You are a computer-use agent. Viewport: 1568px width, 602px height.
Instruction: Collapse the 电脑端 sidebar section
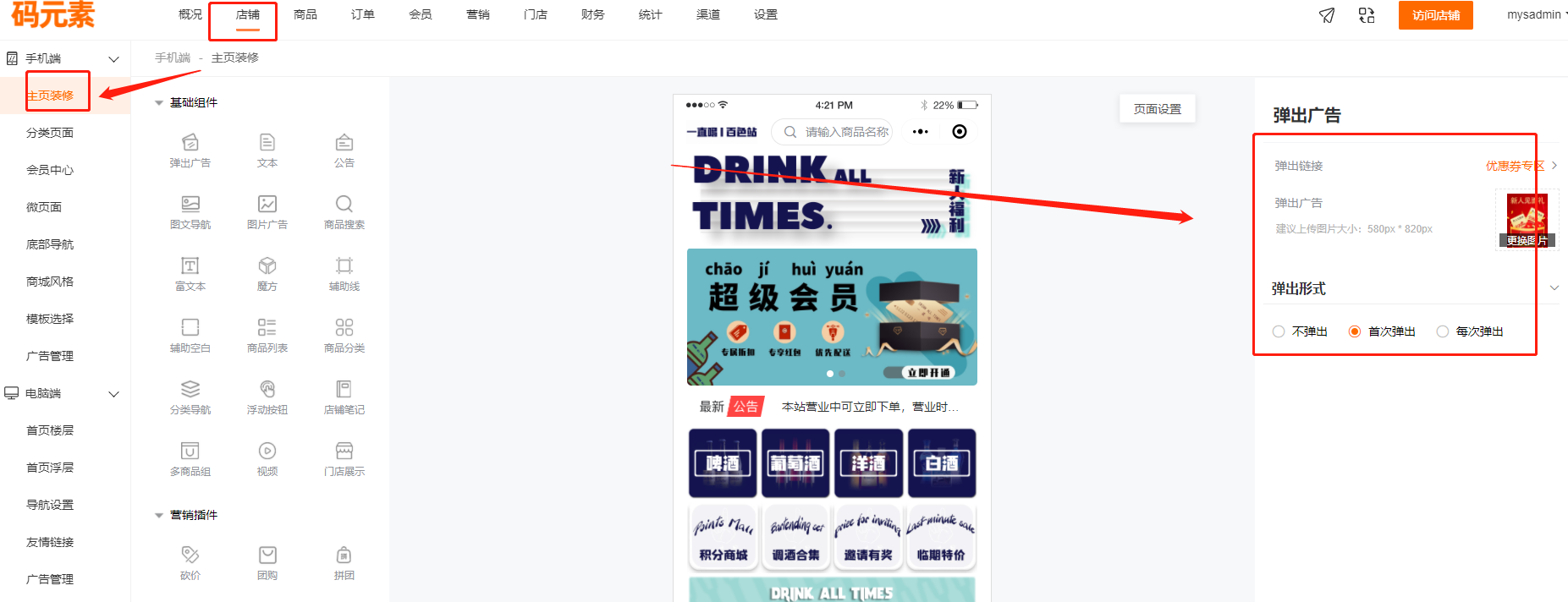point(114,393)
